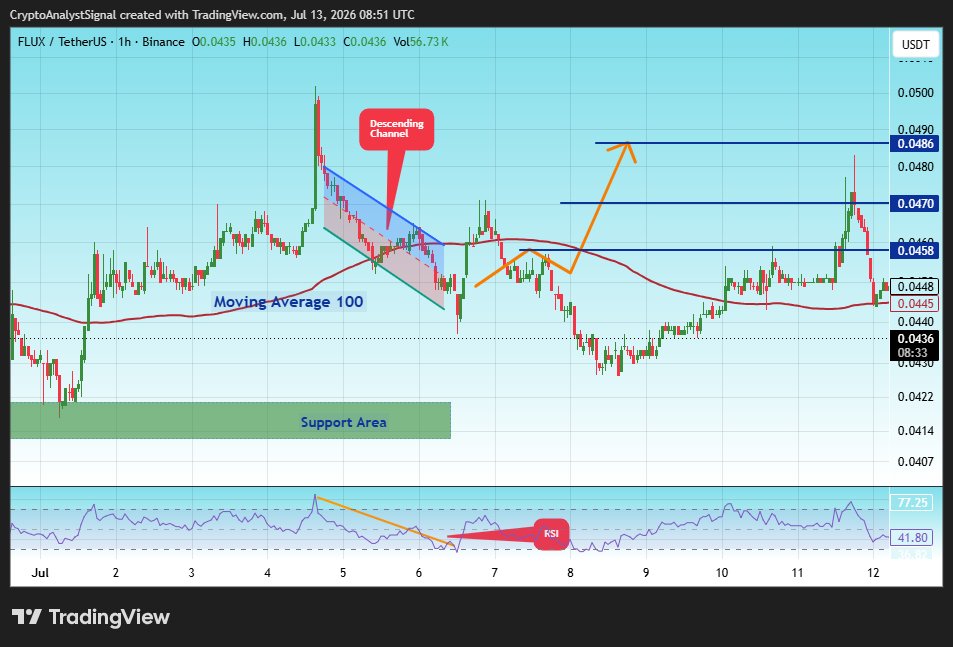953x647 pixels.
Task: Select the high price H0.0436 in legend
Action: click(x=264, y=42)
